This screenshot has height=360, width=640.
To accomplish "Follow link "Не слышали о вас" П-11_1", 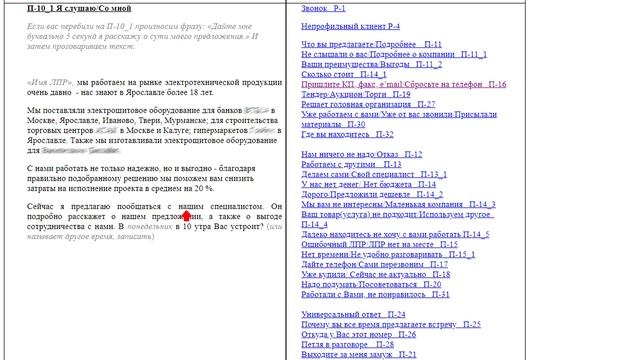I will coord(394,54).
